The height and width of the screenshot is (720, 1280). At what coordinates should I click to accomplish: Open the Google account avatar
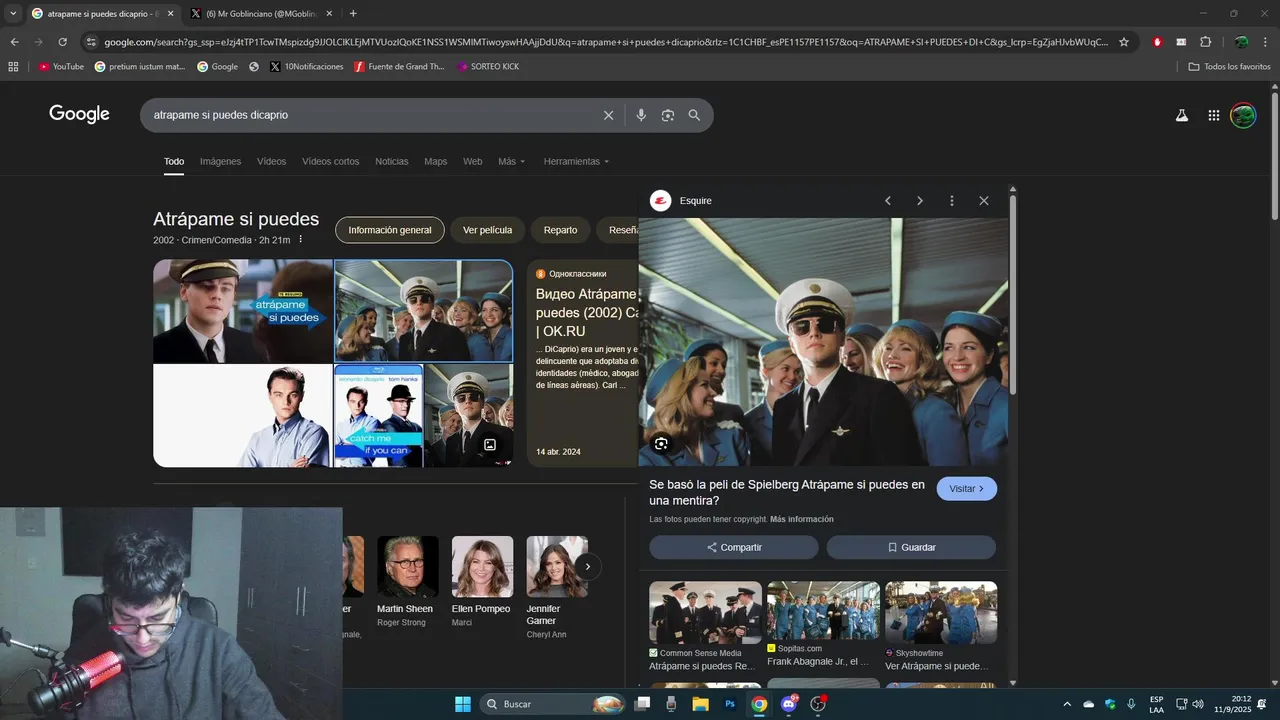pos(1243,115)
